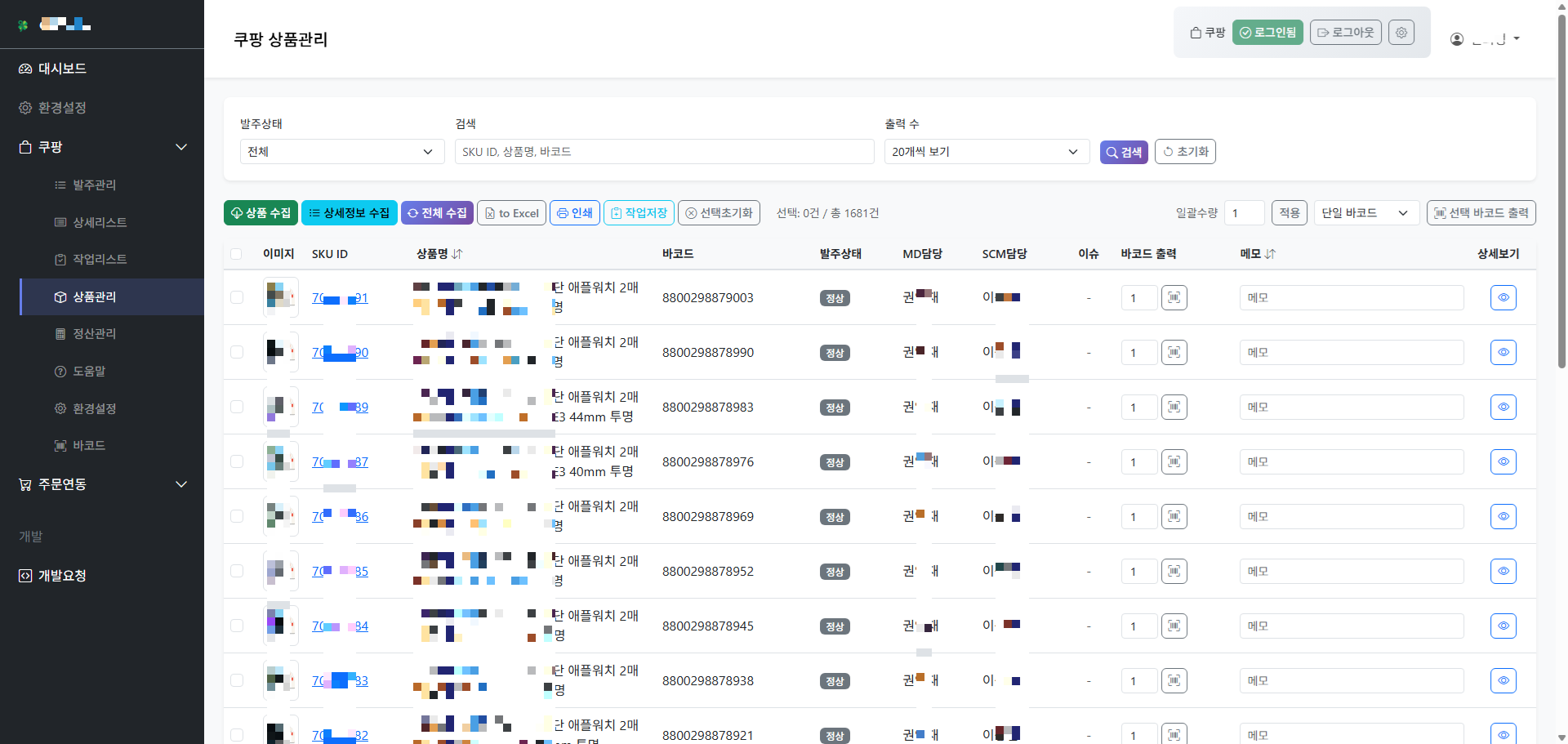Open the 발주상태 전체 dropdown

[x=342, y=152]
